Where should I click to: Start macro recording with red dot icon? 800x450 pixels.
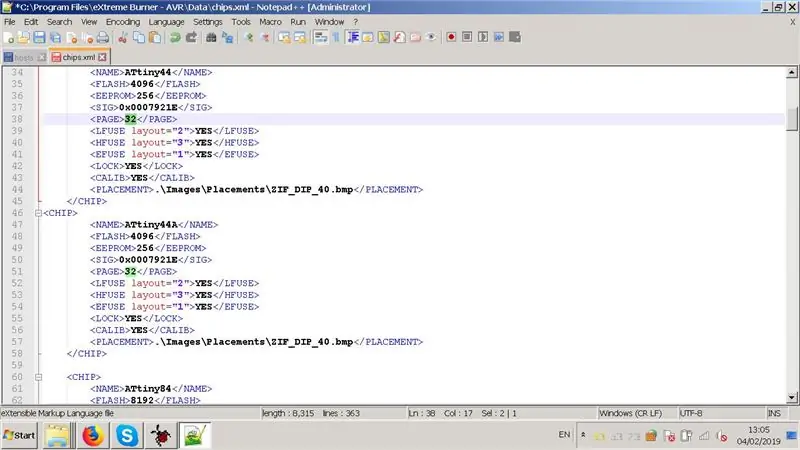coord(451,37)
